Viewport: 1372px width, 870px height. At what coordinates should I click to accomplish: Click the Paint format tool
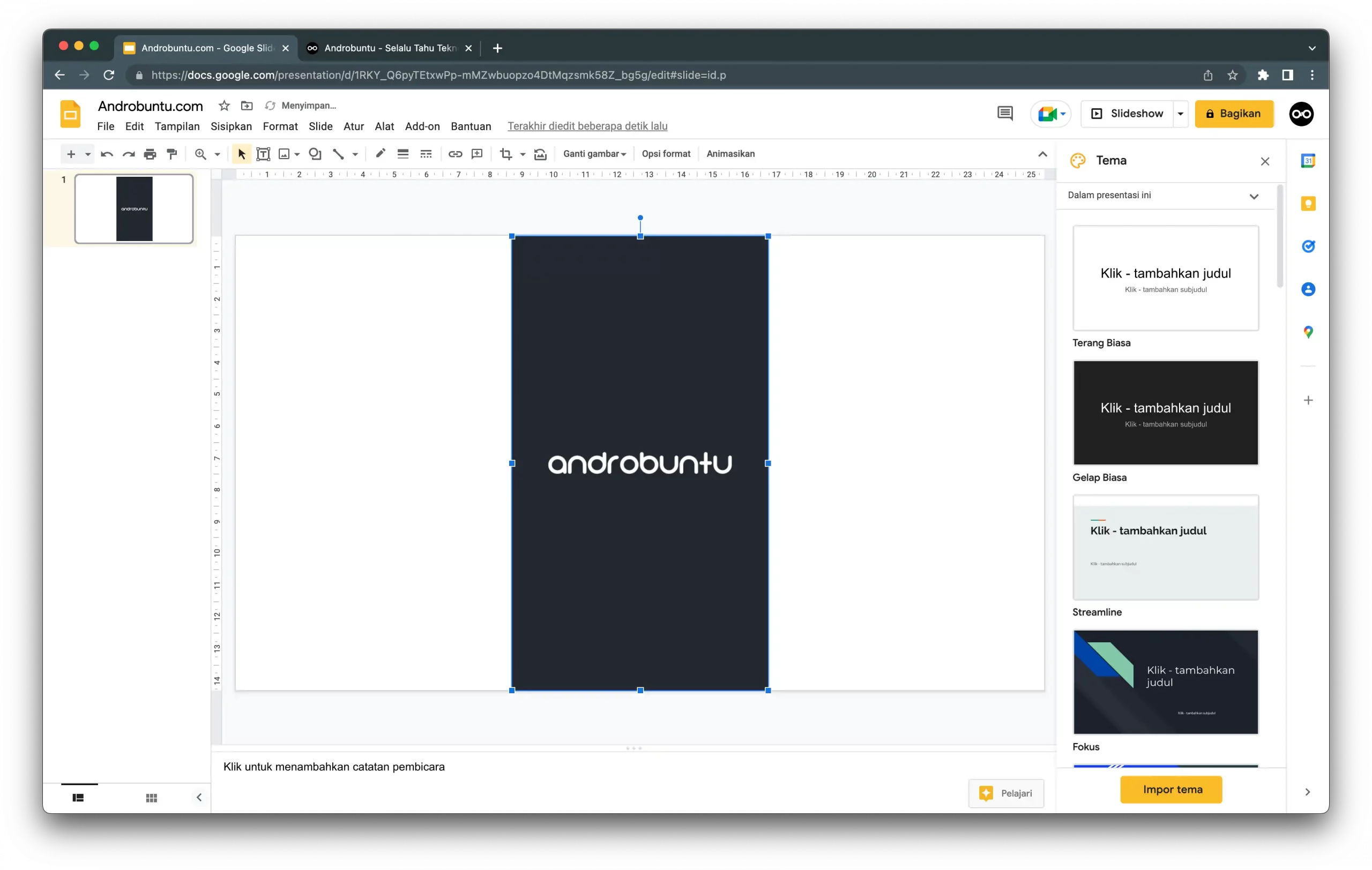pyautogui.click(x=172, y=154)
